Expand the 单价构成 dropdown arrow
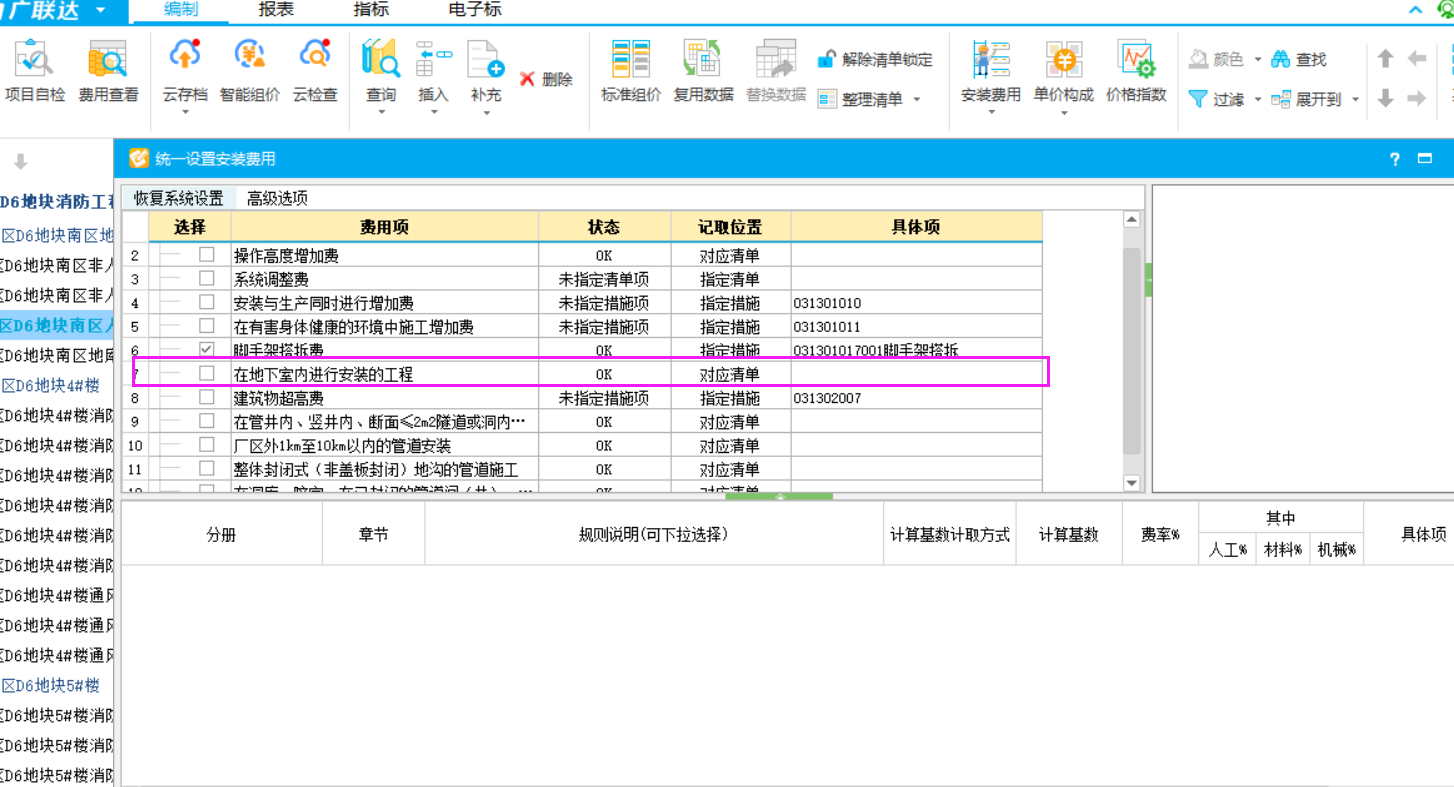The height and width of the screenshot is (787, 1454). [1064, 112]
